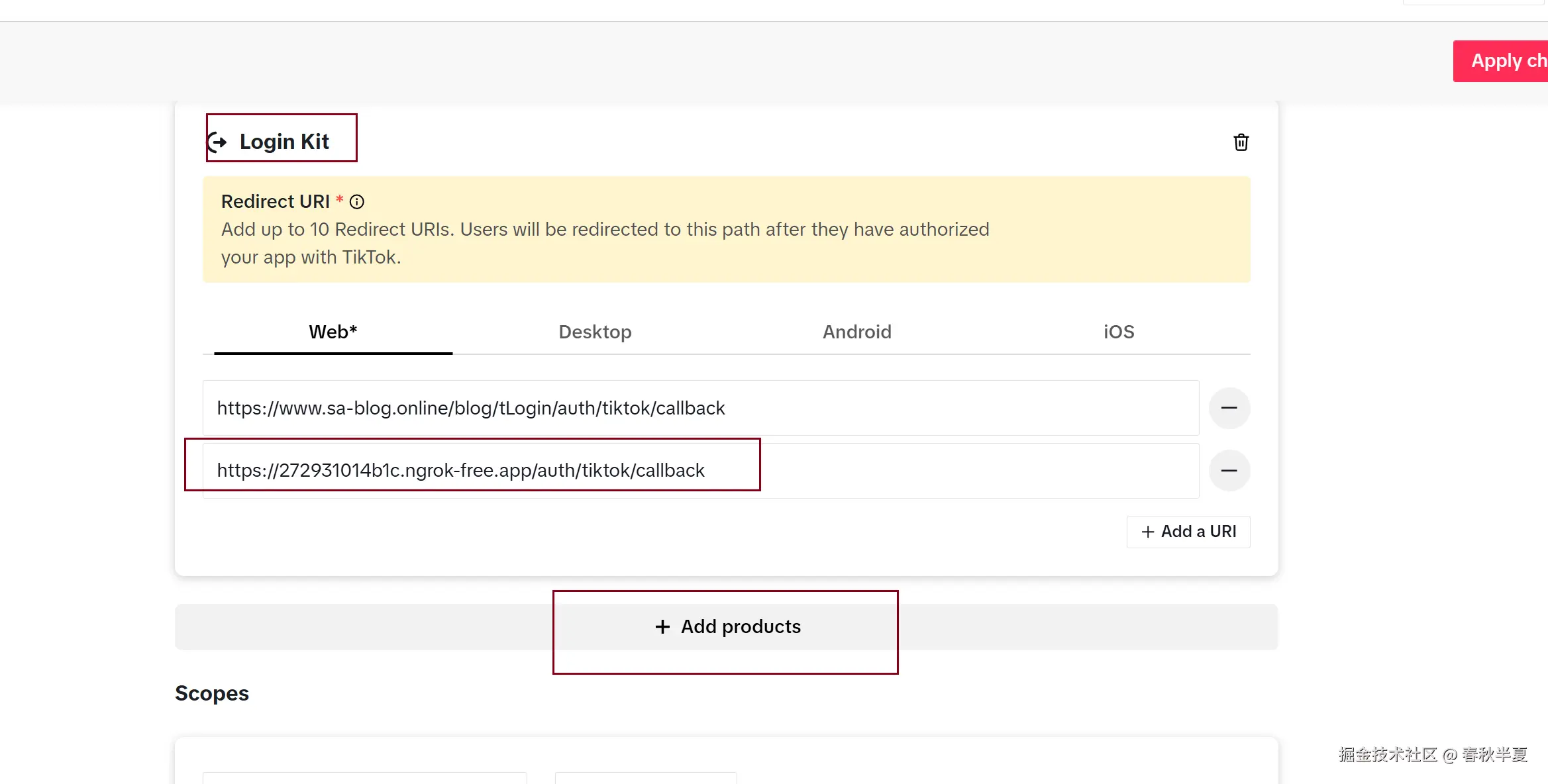Click the minus icon beside the sa-blog URI
The image size is (1548, 784).
(1229, 408)
